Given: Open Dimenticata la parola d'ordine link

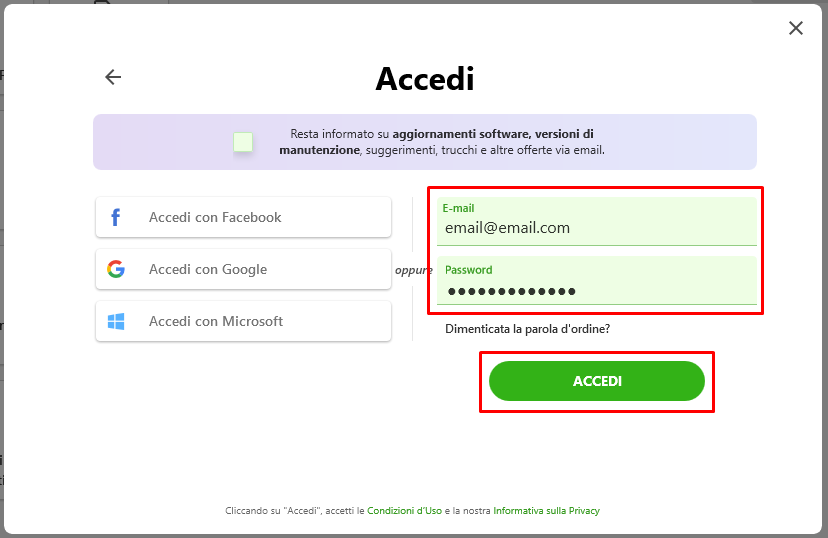Looking at the screenshot, I should point(528,329).
